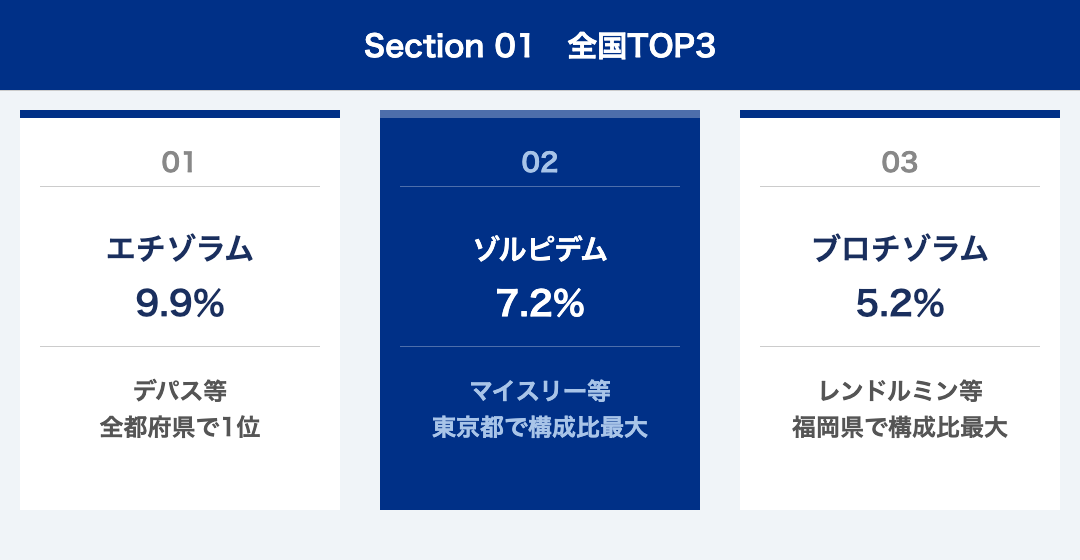
Task: Click the dark blue top bar of card 01
Action: click(x=180, y=114)
